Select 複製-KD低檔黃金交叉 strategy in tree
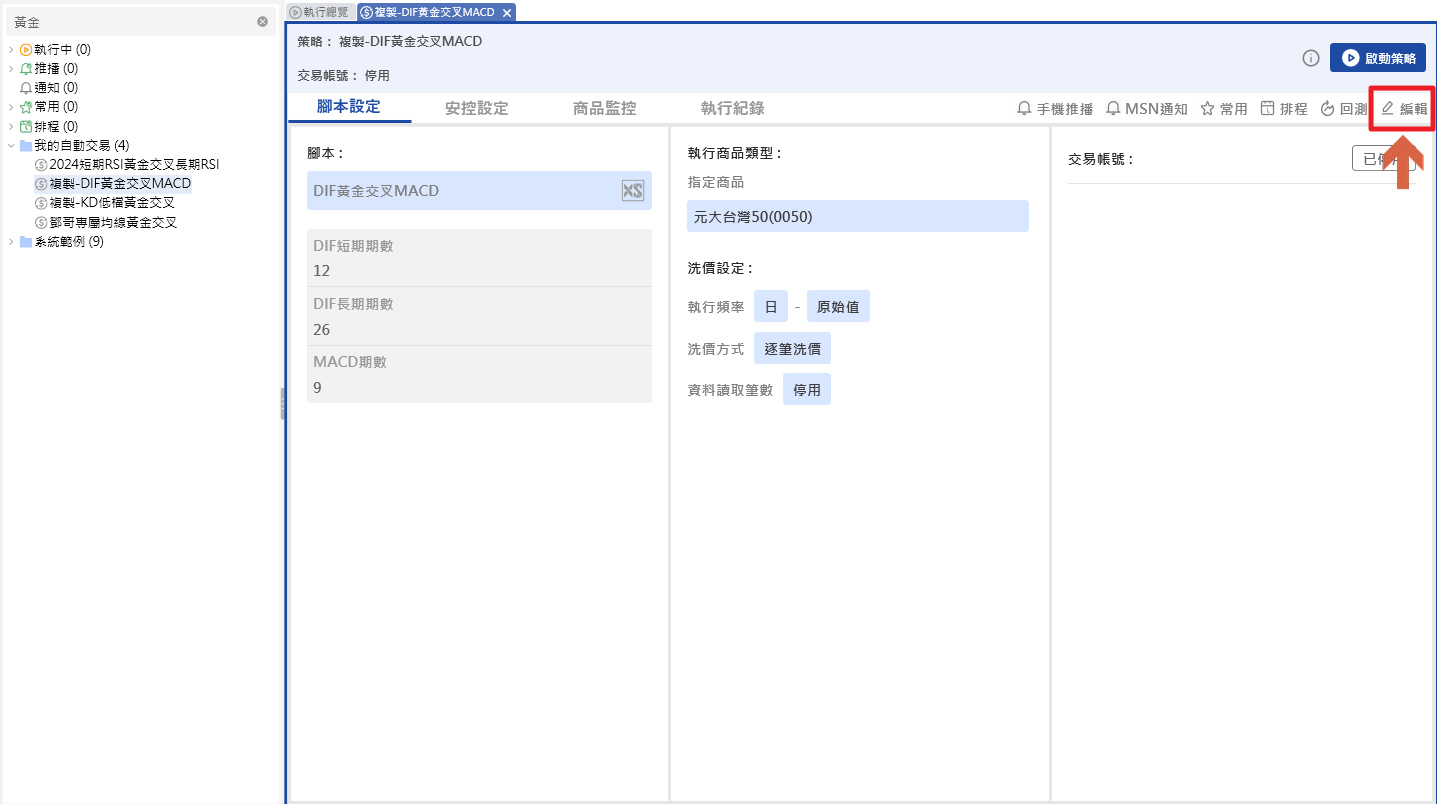Image resolution: width=1437 pixels, height=804 pixels. click(112, 203)
